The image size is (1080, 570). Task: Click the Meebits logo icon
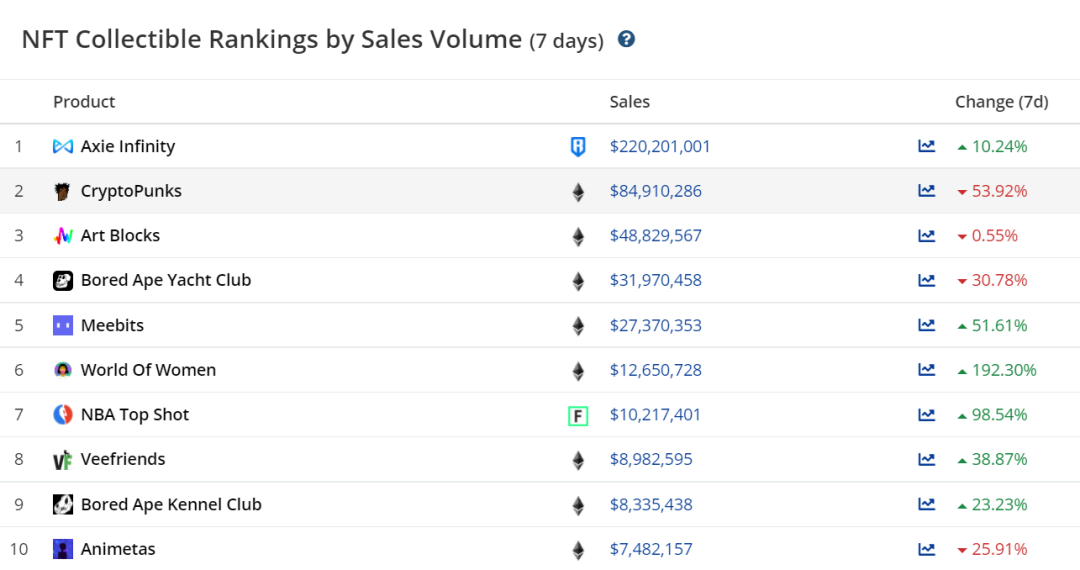click(x=63, y=325)
